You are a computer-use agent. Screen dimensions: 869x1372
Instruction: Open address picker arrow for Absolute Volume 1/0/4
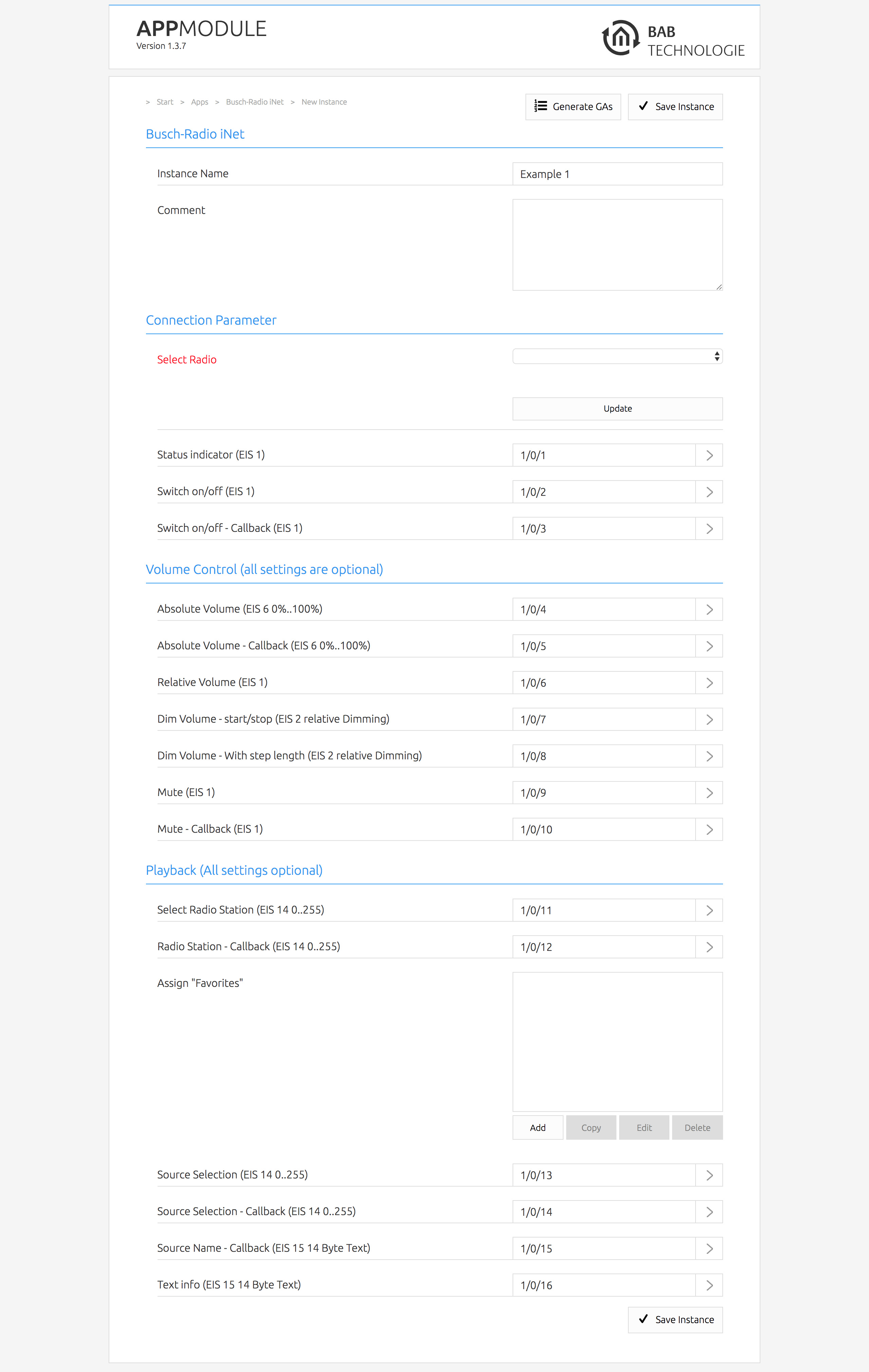pyautogui.click(x=709, y=610)
